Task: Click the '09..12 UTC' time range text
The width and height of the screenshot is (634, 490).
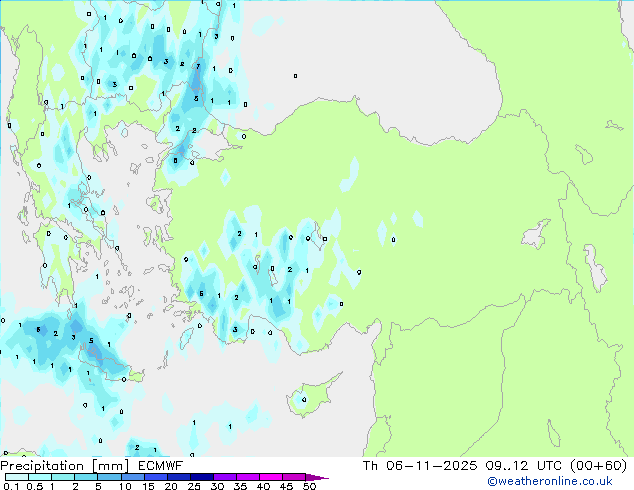Action: coord(524,466)
